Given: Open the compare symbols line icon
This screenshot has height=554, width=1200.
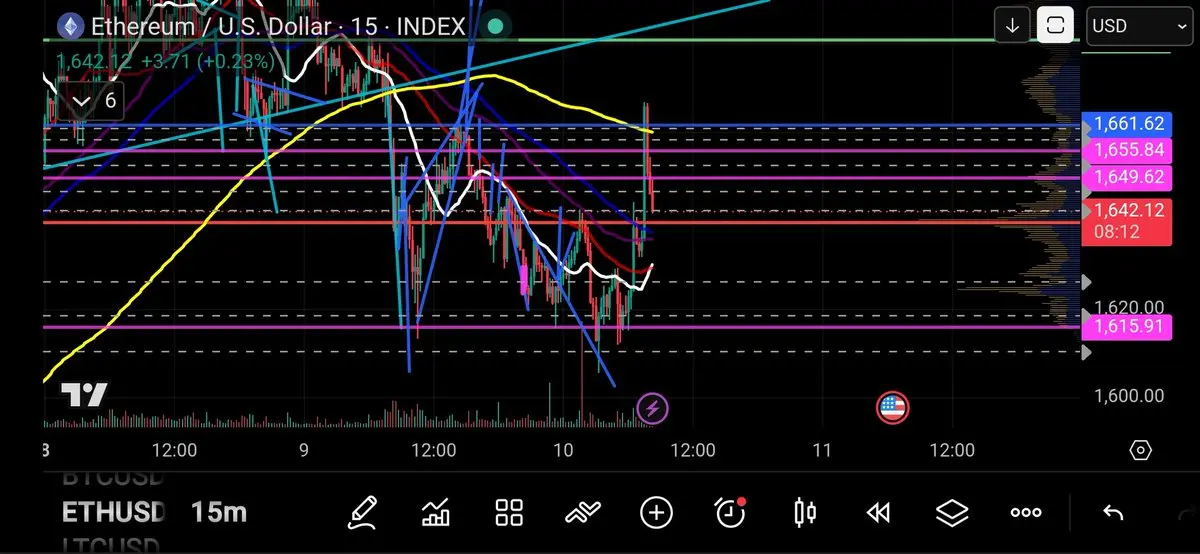Looking at the screenshot, I should coord(582,513).
